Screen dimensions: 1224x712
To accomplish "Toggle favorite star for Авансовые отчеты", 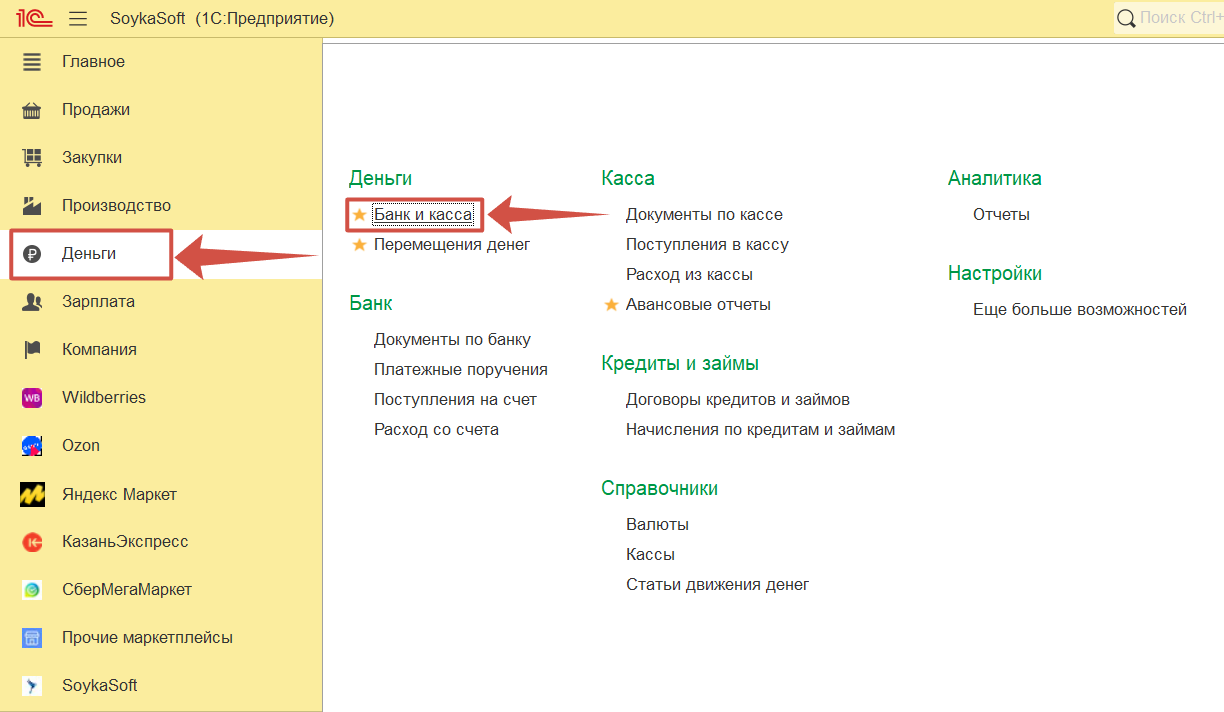I will click(612, 304).
